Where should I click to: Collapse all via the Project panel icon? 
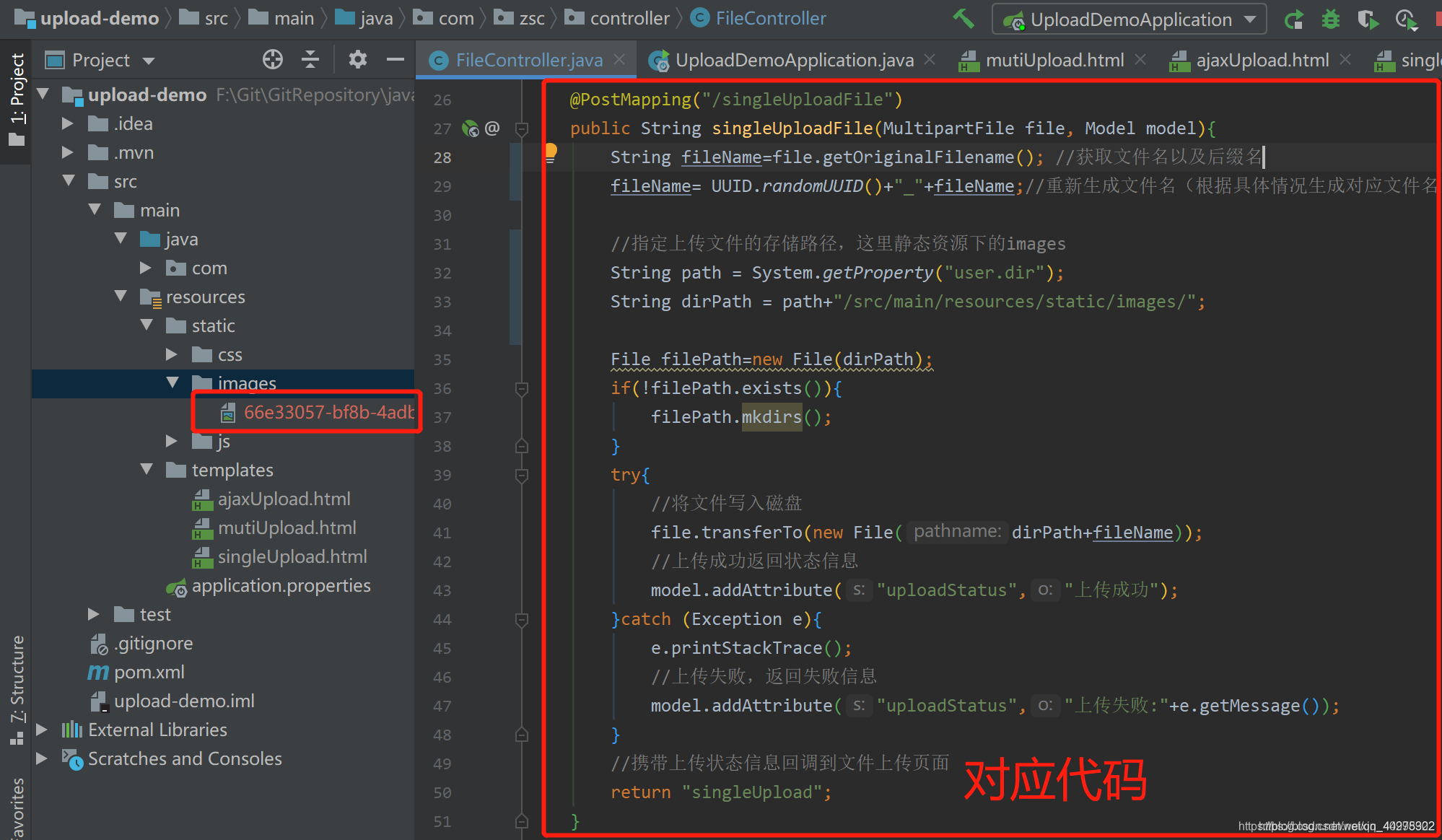coord(310,60)
